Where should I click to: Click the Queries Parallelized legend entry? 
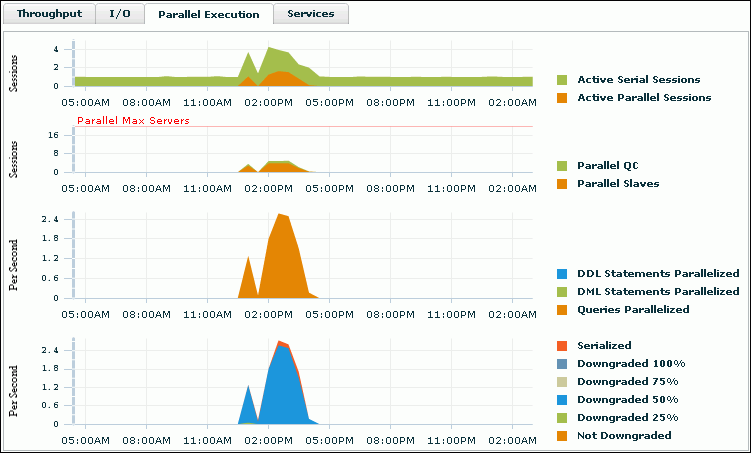coord(633,309)
